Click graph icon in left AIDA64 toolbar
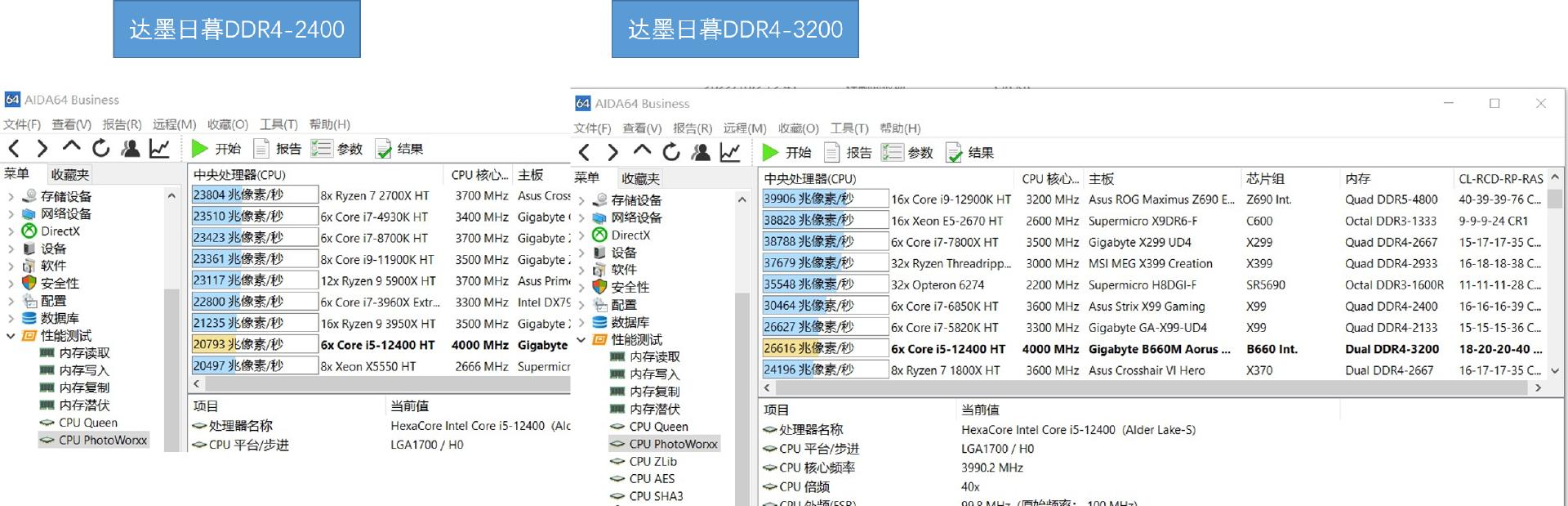The width and height of the screenshot is (1568, 506). 159,148
